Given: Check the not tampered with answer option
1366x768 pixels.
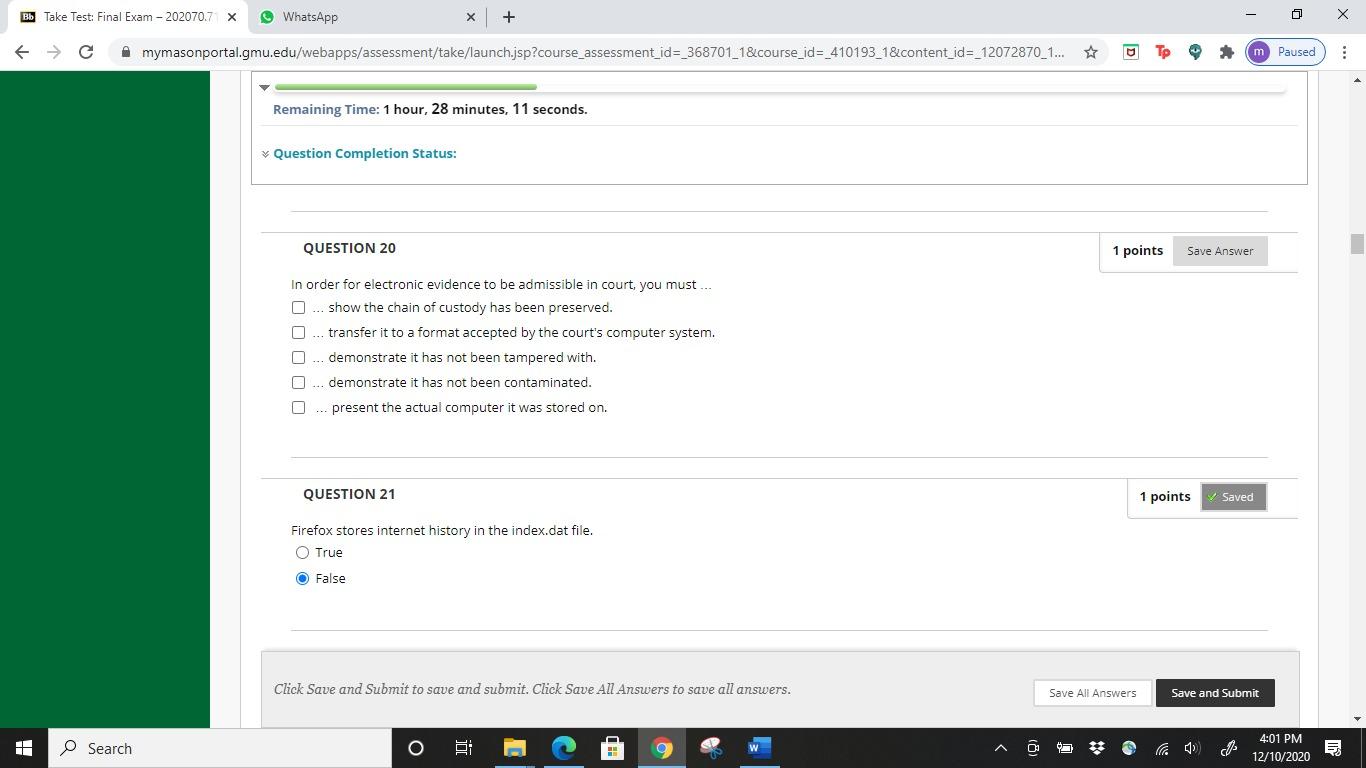Looking at the screenshot, I should tap(298, 357).
